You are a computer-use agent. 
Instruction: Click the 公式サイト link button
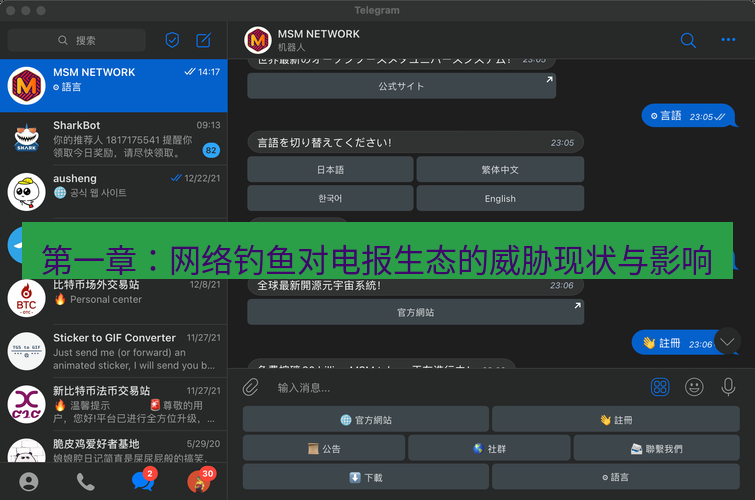pos(402,86)
